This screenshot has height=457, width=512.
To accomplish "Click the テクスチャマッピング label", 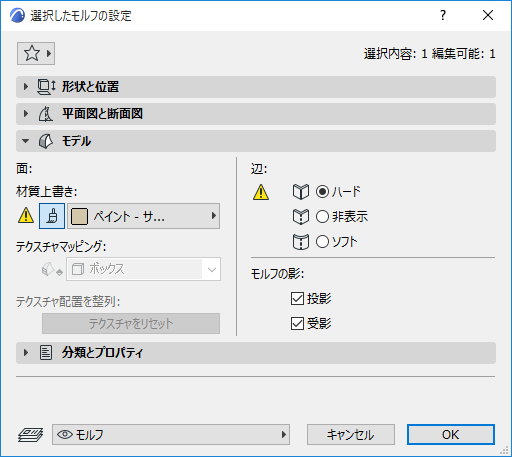I will [x=61, y=247].
